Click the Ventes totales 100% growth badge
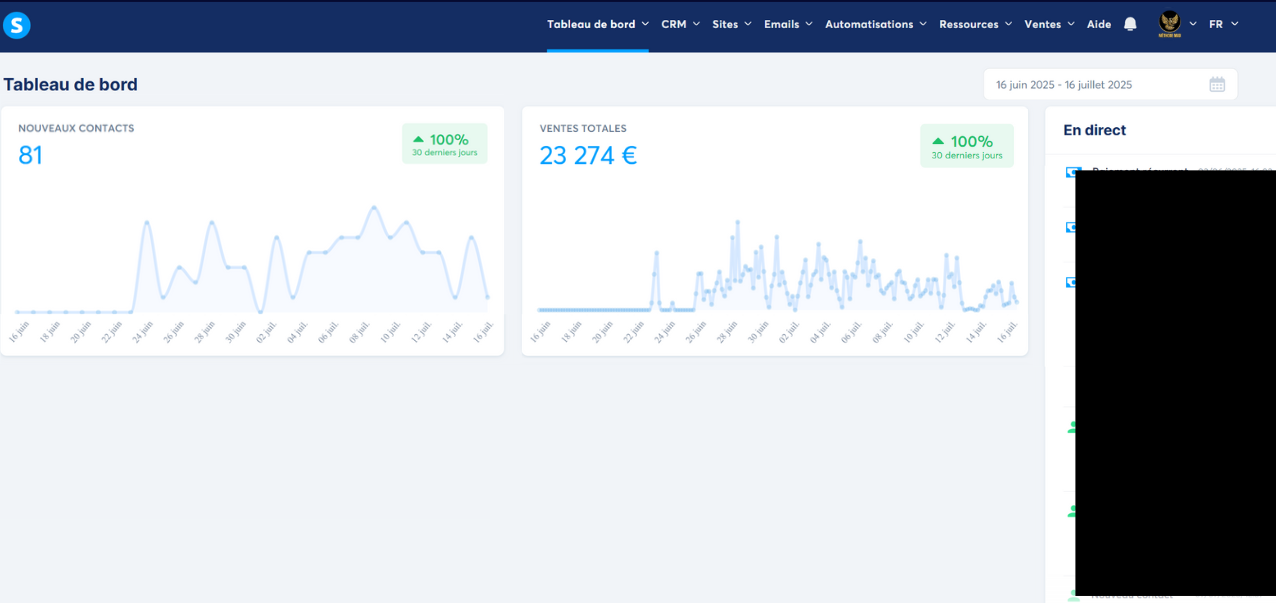The image size is (1276, 603). coord(966,146)
